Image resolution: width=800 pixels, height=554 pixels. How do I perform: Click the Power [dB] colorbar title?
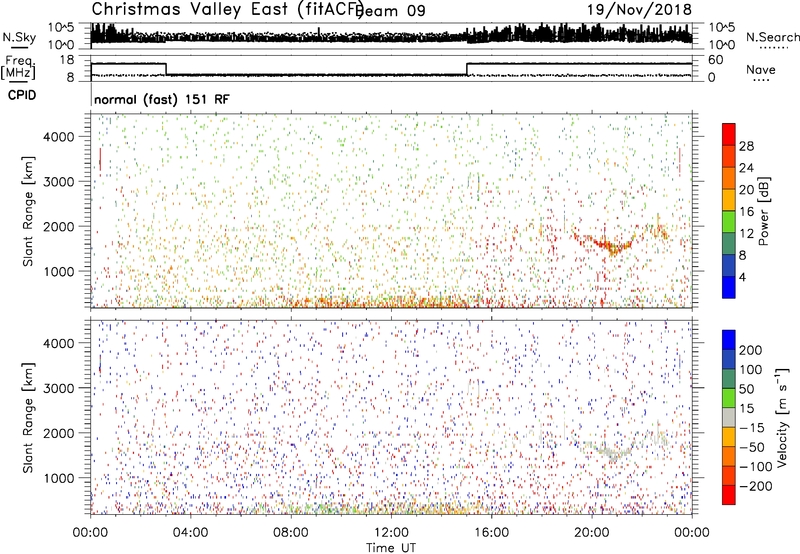(x=764, y=211)
